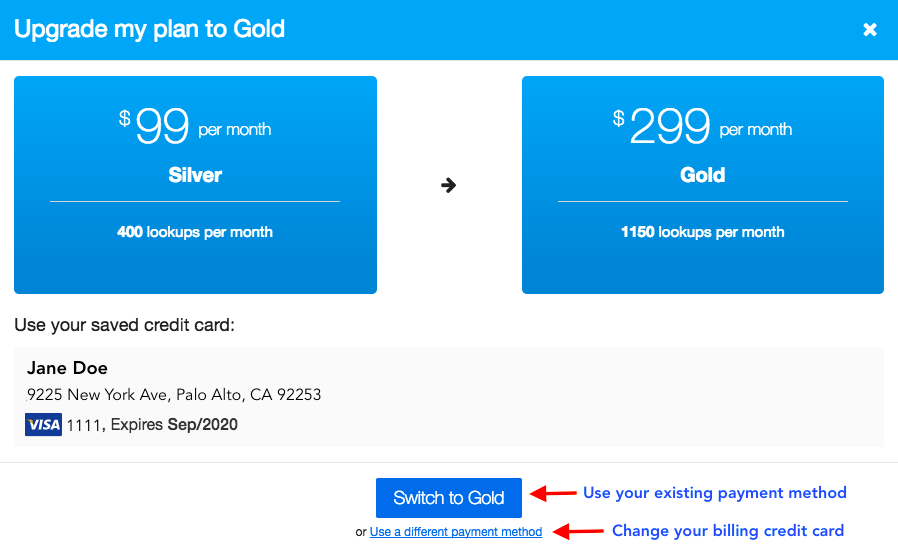The width and height of the screenshot is (898, 555).
Task: Click the 9225 New York Ave billing address
Action: tap(174, 395)
